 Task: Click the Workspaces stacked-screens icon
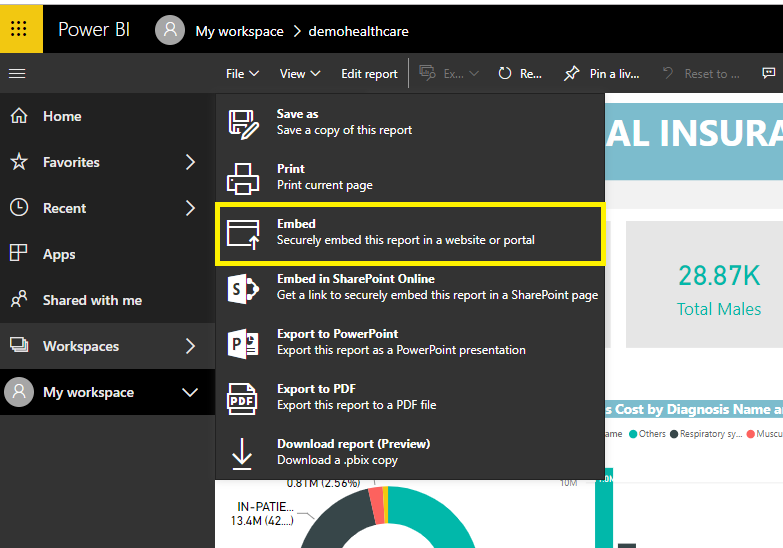(19, 345)
